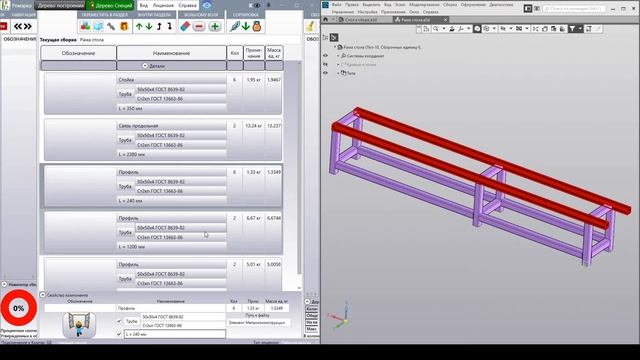
Task: Click the Дерево построения button
Action: click(x=60, y=5)
